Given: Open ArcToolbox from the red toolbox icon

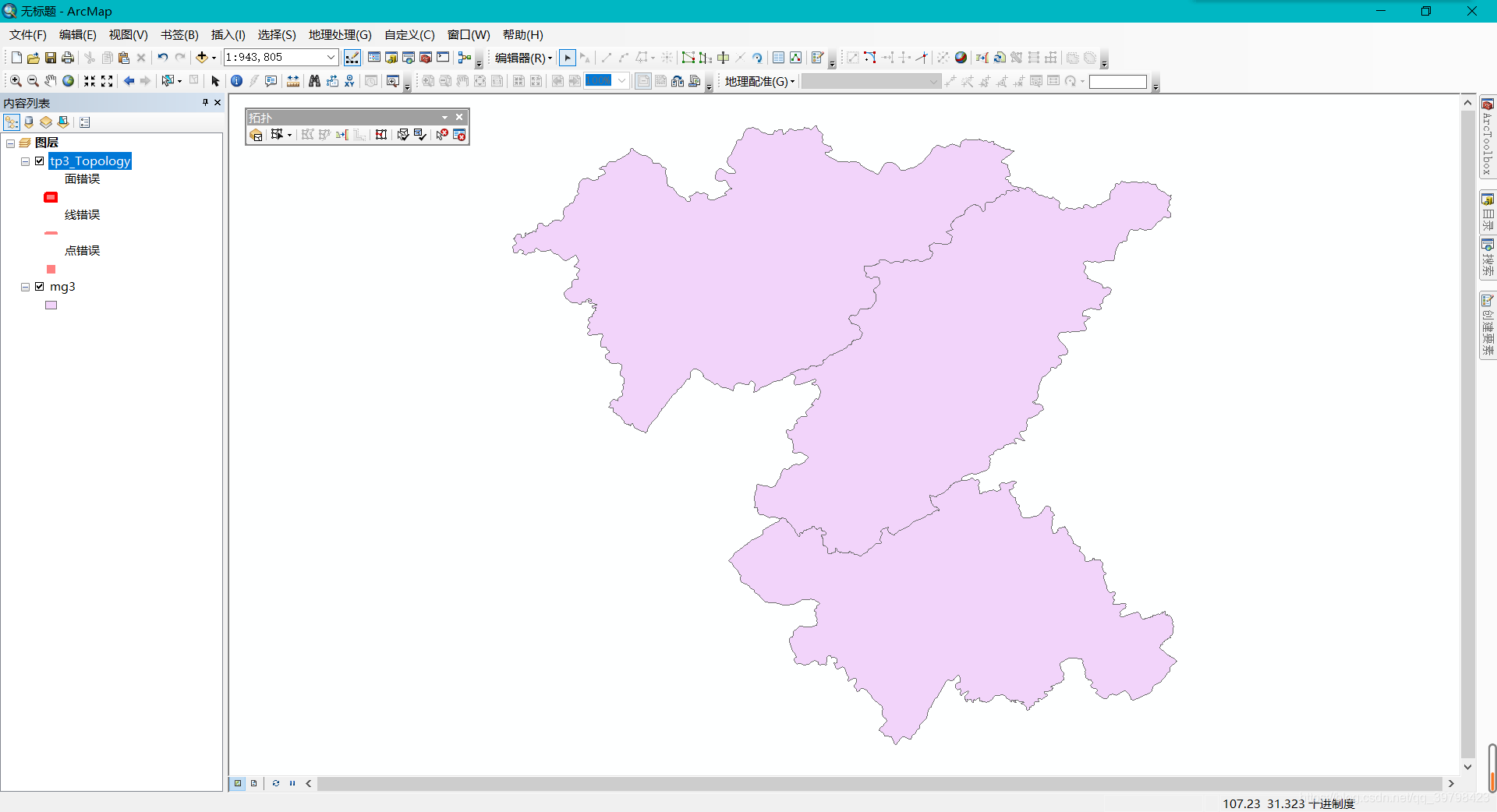Looking at the screenshot, I should tap(426, 58).
